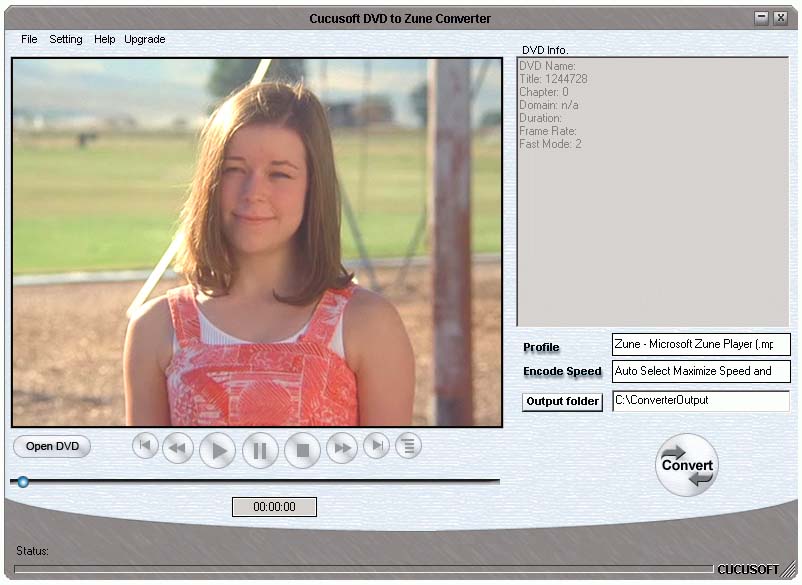The image size is (802, 585).
Task: Click the DVD Name: line
Action: tap(547, 66)
